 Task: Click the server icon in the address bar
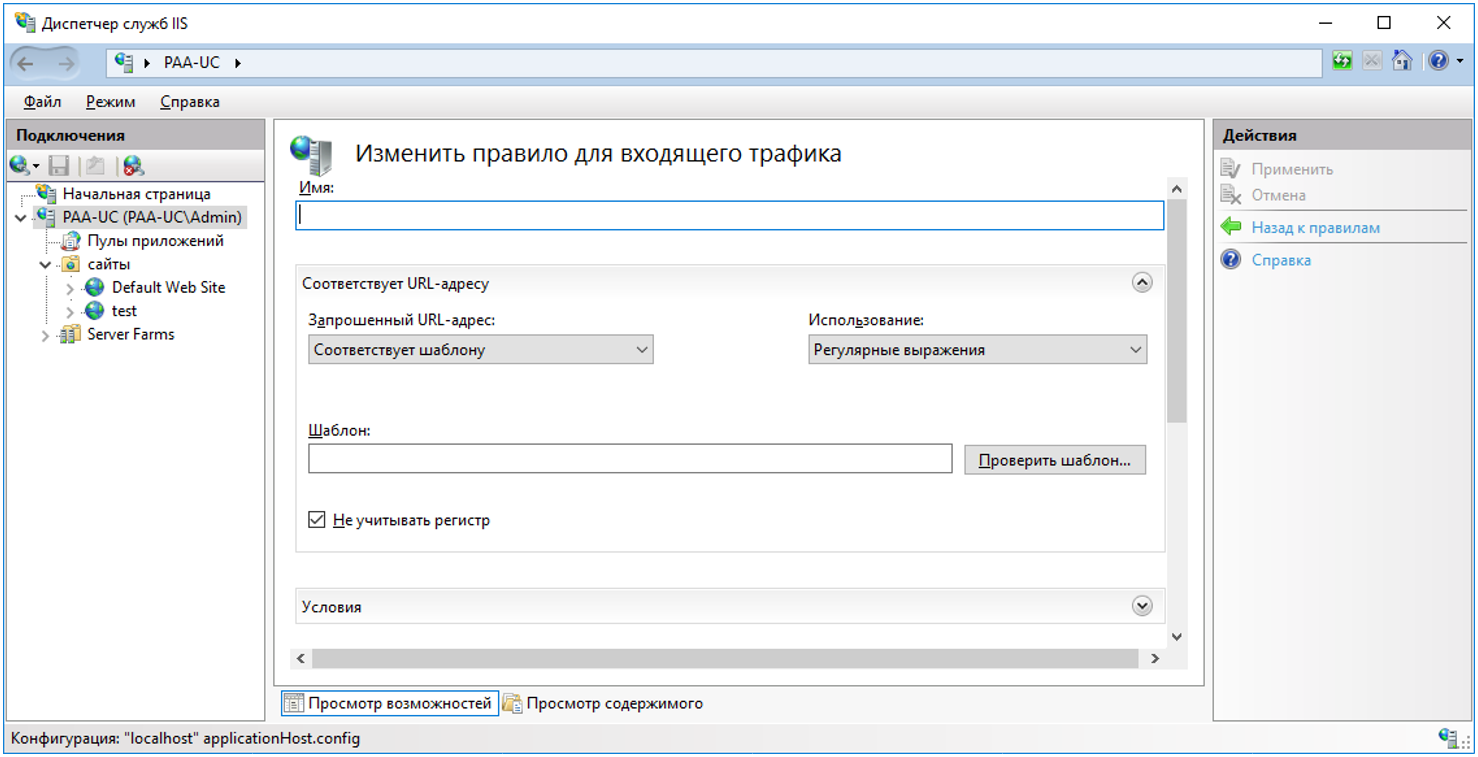pyautogui.click(x=124, y=62)
